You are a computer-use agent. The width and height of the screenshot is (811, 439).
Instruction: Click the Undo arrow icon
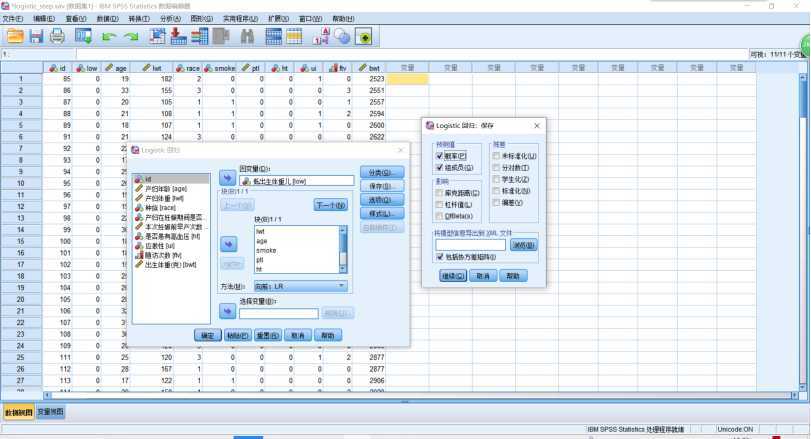point(108,36)
